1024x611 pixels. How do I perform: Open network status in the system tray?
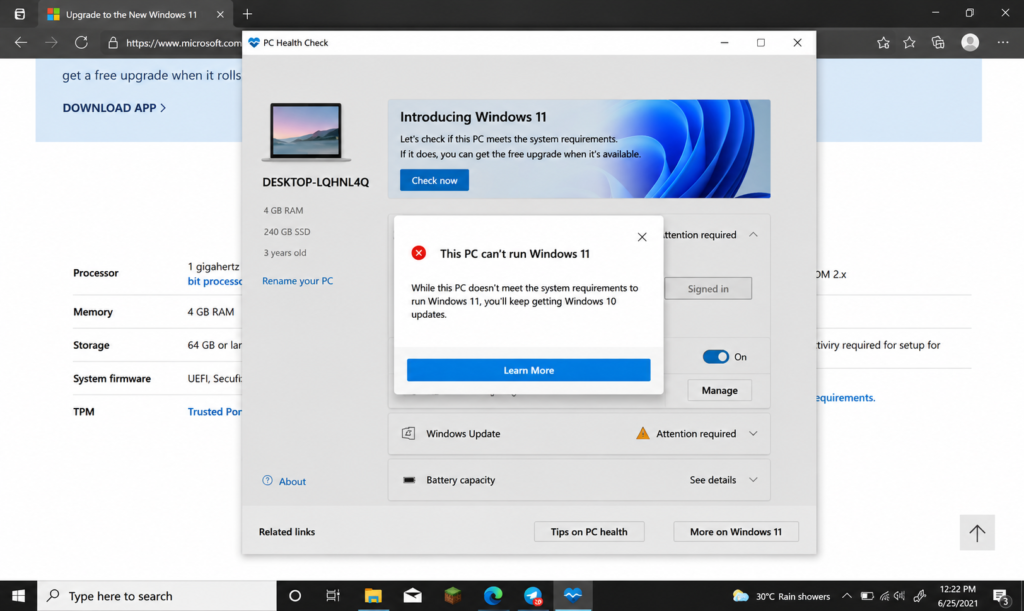click(884, 596)
